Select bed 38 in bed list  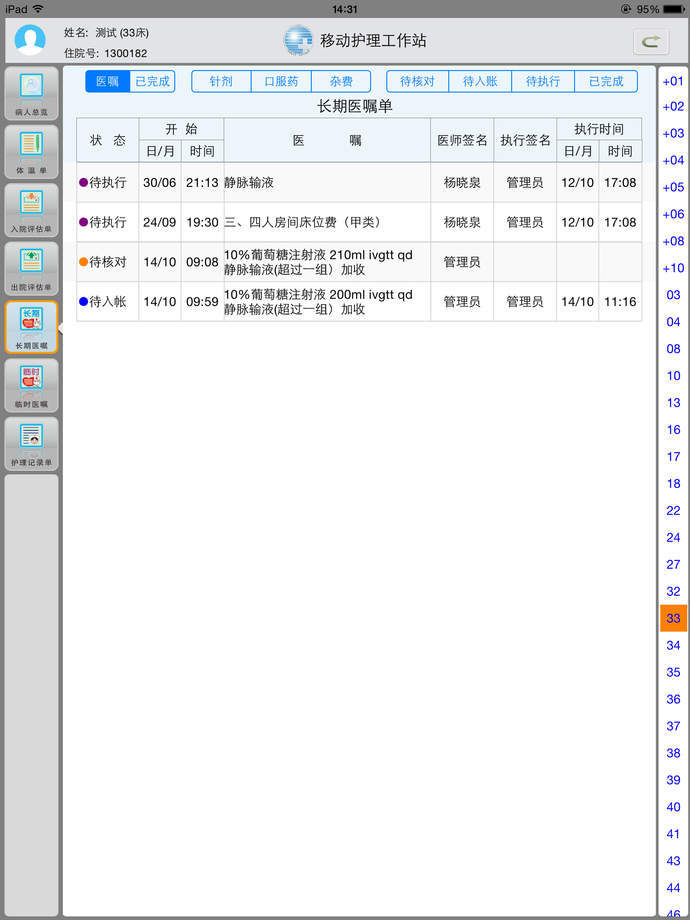coord(674,753)
